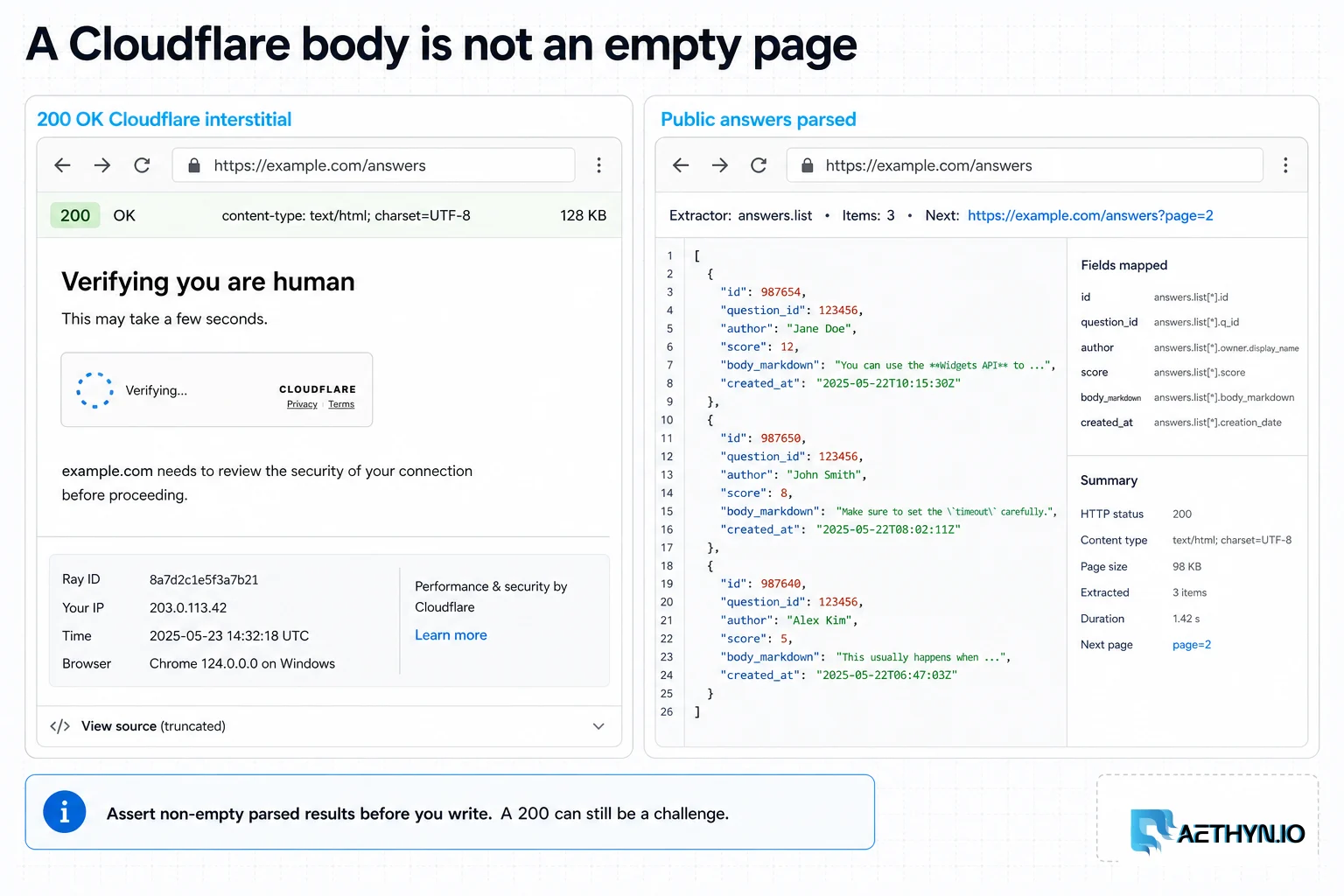Click the answers.list[*].creation_date mapping
Image resolution: width=1344 pixels, height=896 pixels.
click(x=1217, y=423)
